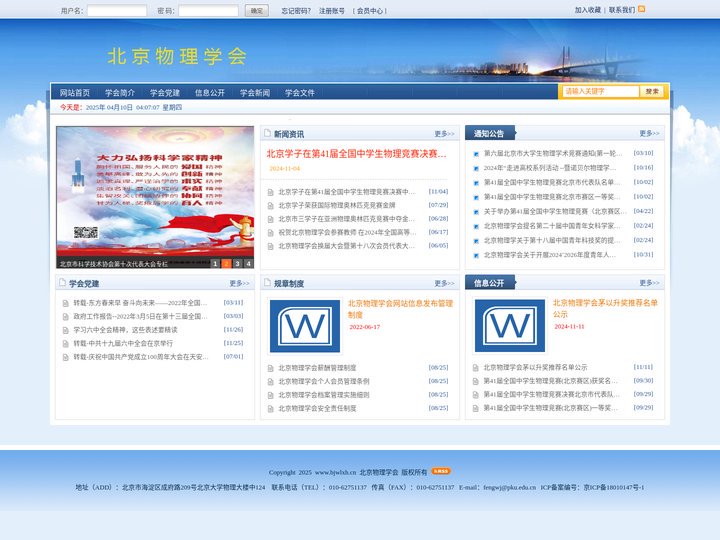Click the 确定 login button

pos(257,11)
